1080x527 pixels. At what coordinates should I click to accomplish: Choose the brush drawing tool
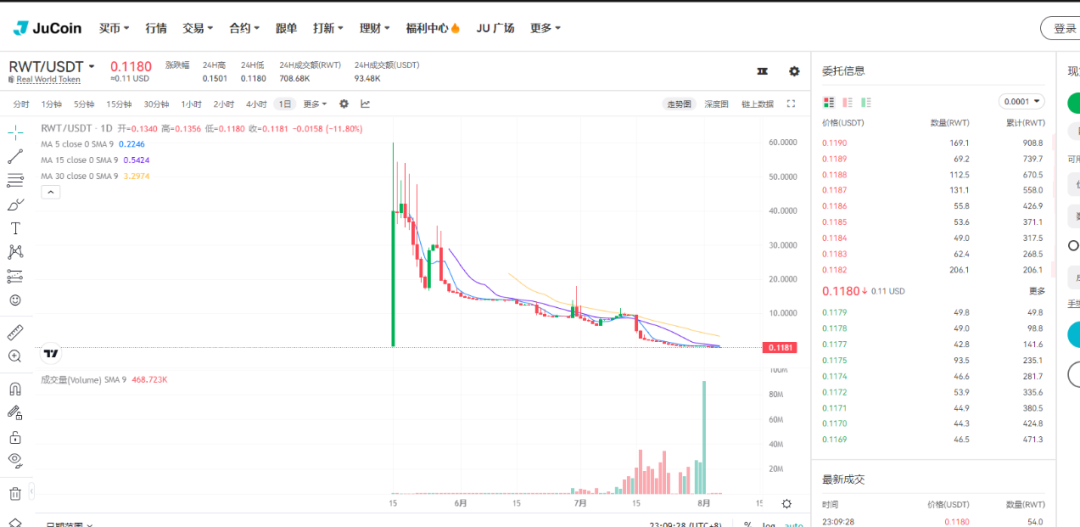click(15, 204)
